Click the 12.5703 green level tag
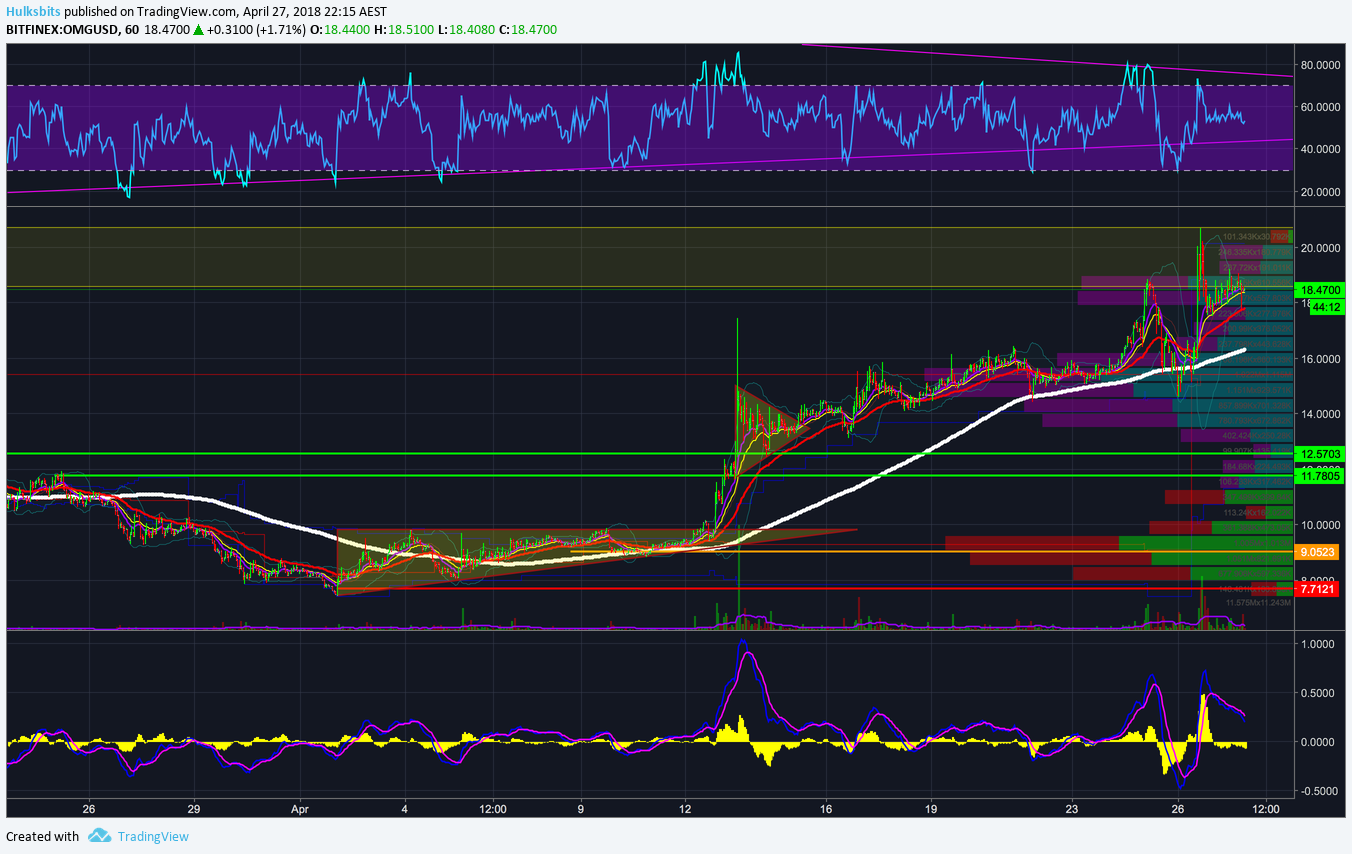1352x854 pixels. coord(1321,453)
